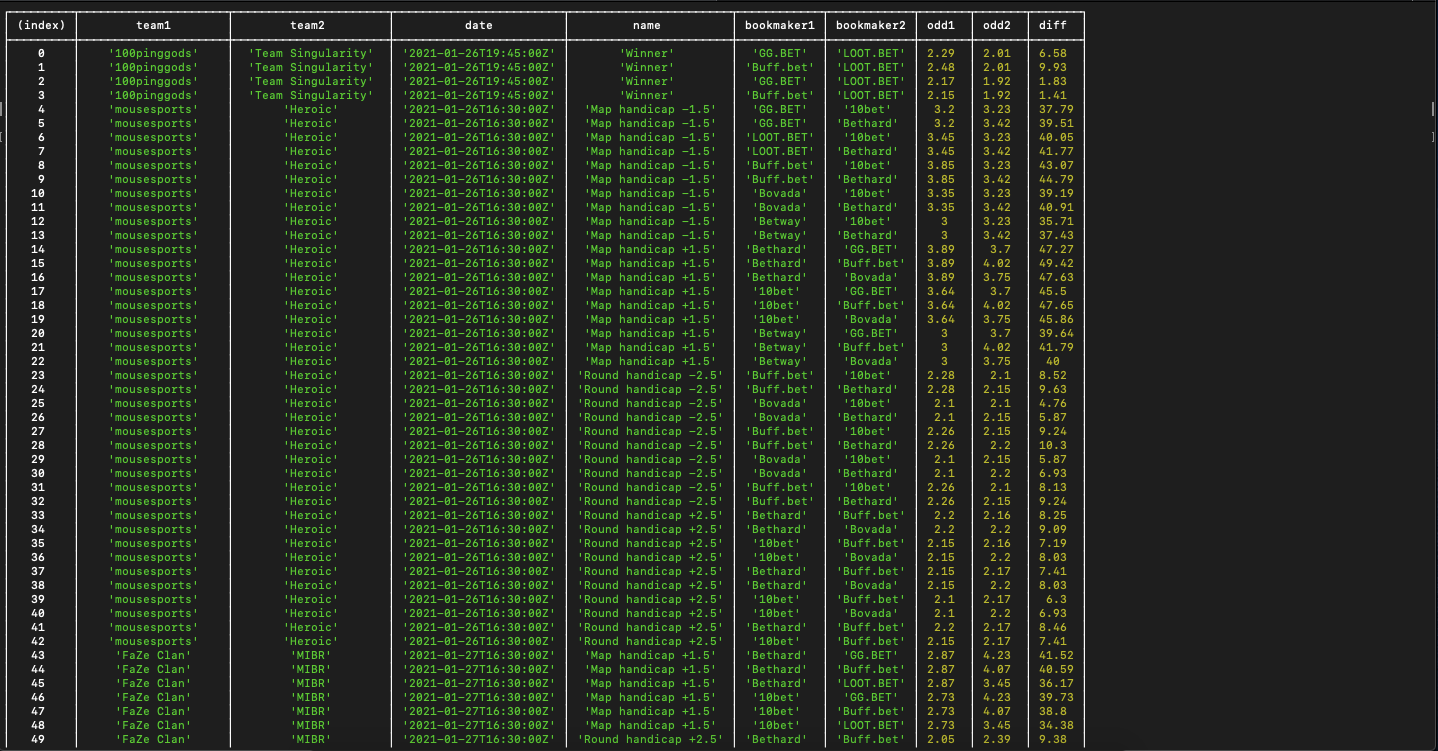Select 'Bovada' bookmaker1 in row 10

pos(781,193)
